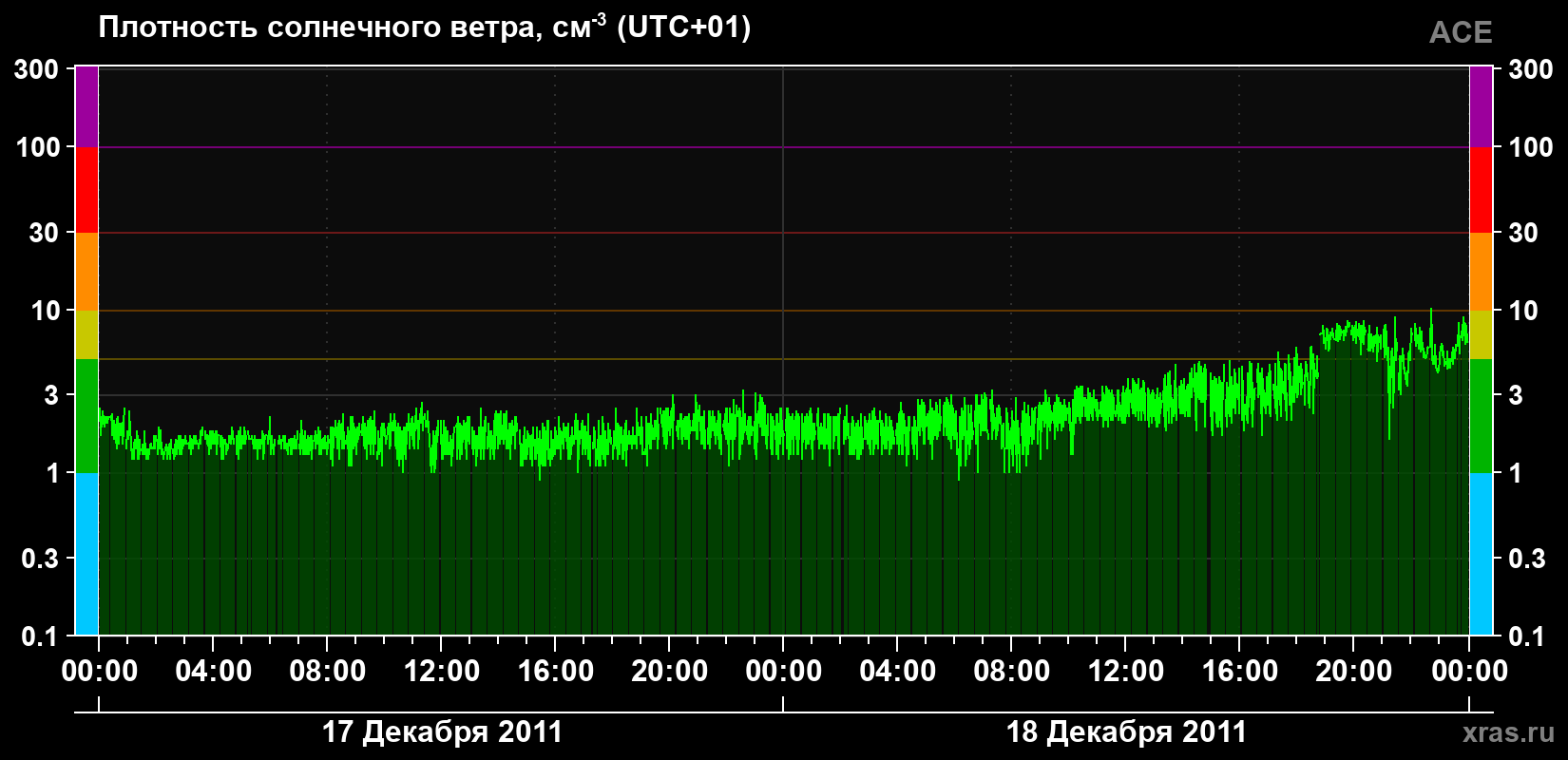Click the 100 label on left axis

(x=38, y=147)
